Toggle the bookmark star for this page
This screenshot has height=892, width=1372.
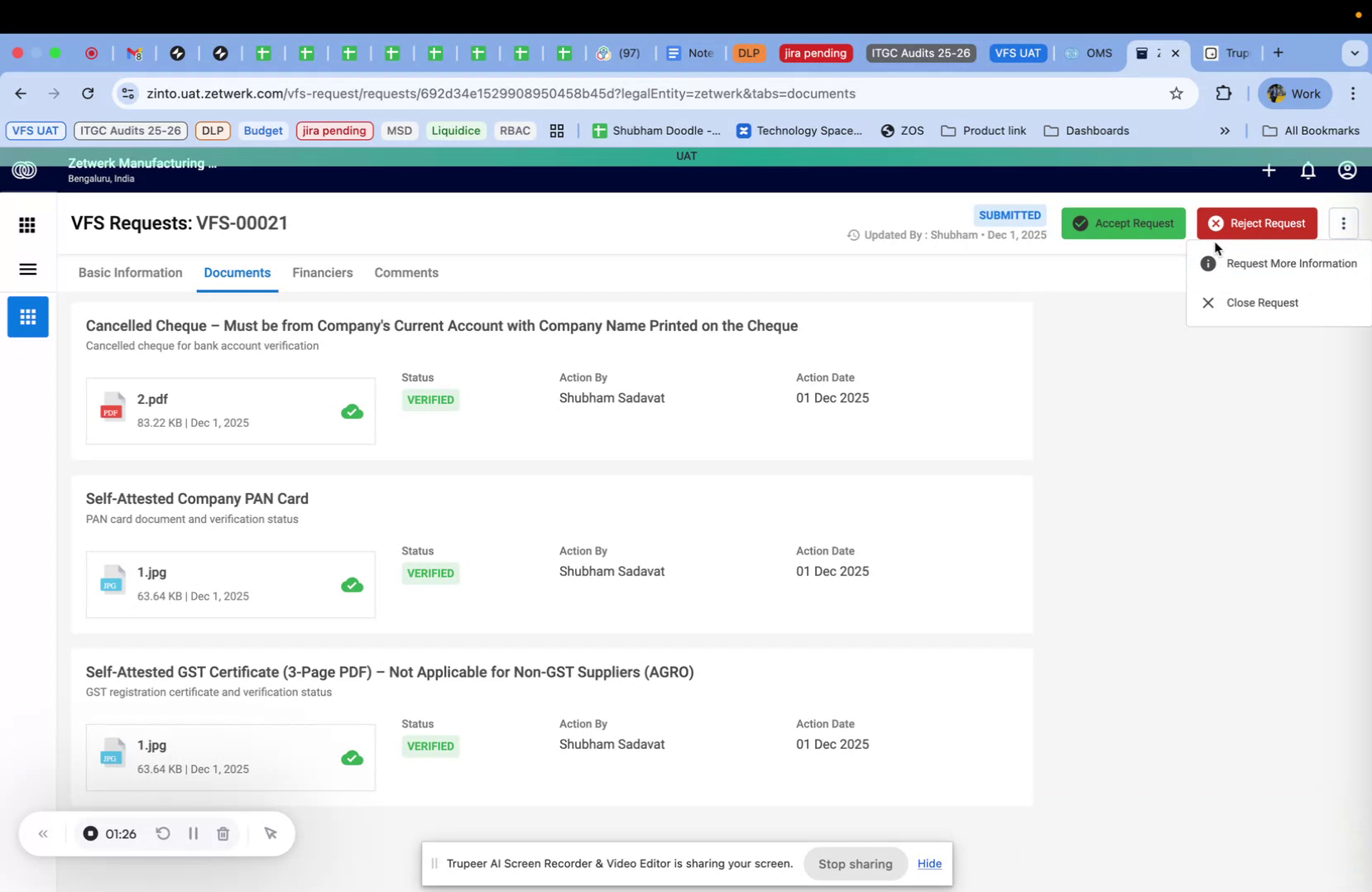click(x=1176, y=94)
